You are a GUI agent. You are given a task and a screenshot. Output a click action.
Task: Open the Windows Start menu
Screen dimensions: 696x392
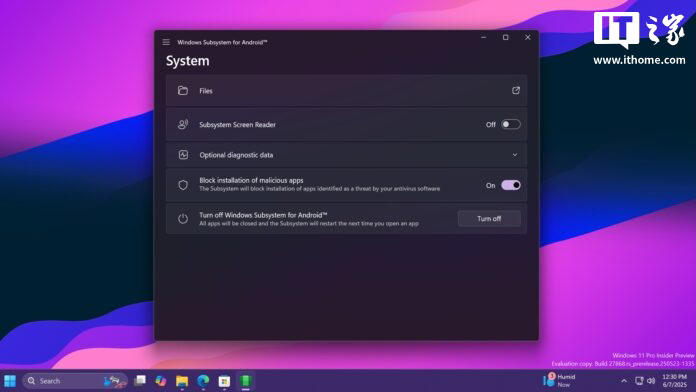coord(10,381)
